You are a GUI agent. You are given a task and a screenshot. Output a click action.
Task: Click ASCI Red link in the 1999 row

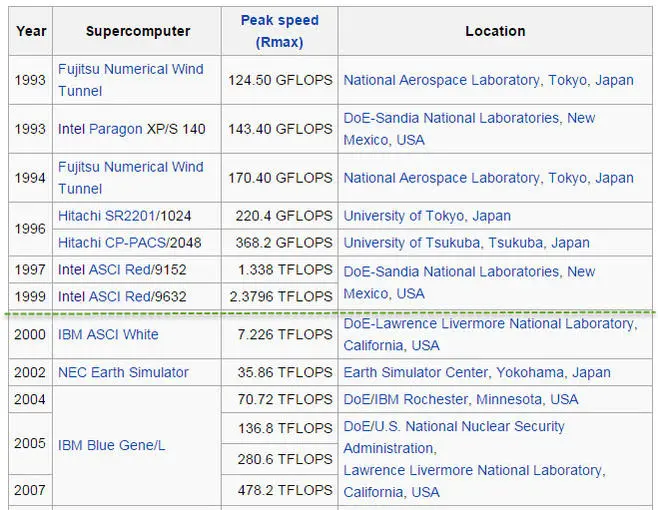coord(120,296)
